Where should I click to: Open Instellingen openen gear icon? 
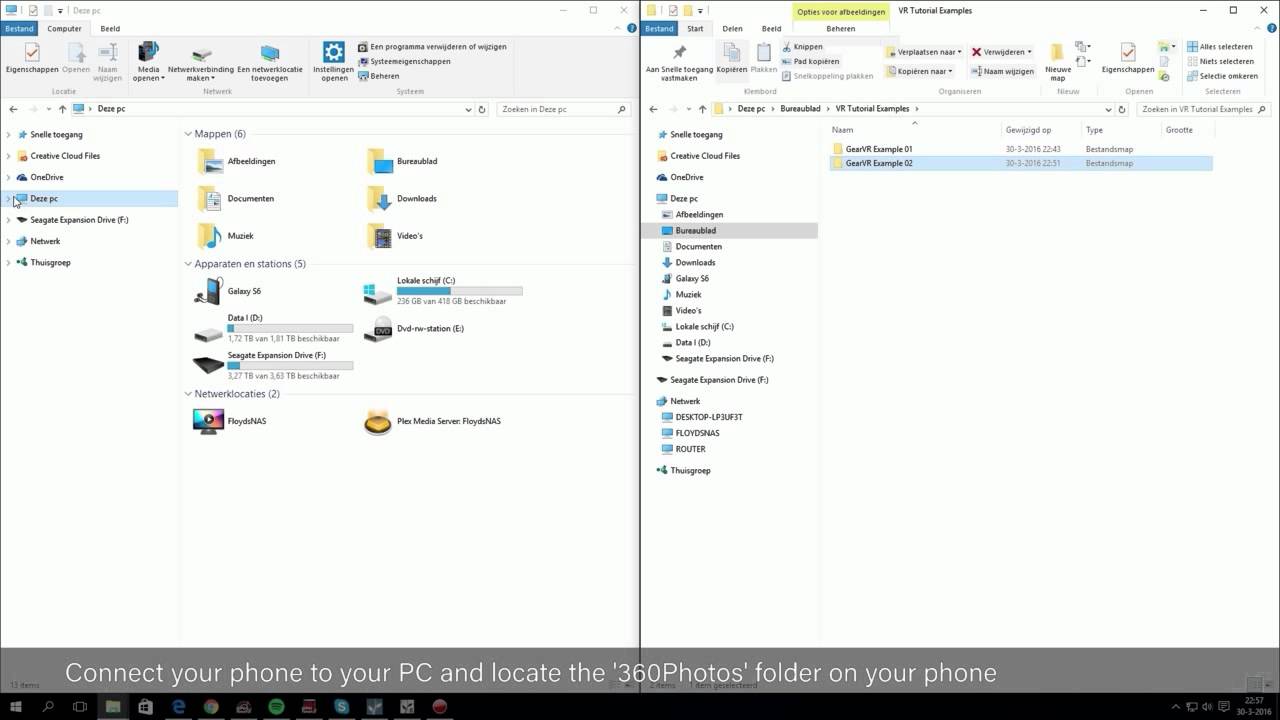[x=334, y=52]
